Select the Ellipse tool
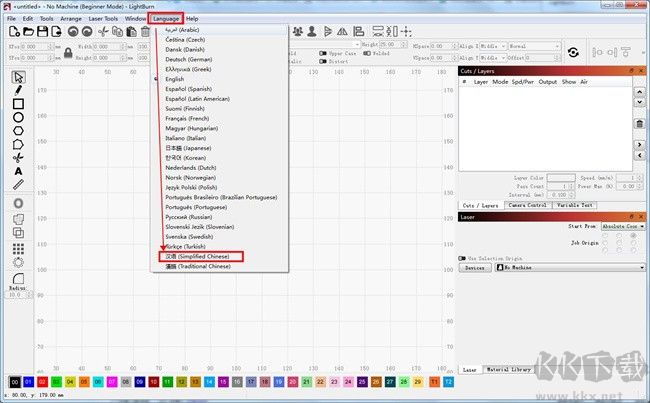 coord(18,117)
